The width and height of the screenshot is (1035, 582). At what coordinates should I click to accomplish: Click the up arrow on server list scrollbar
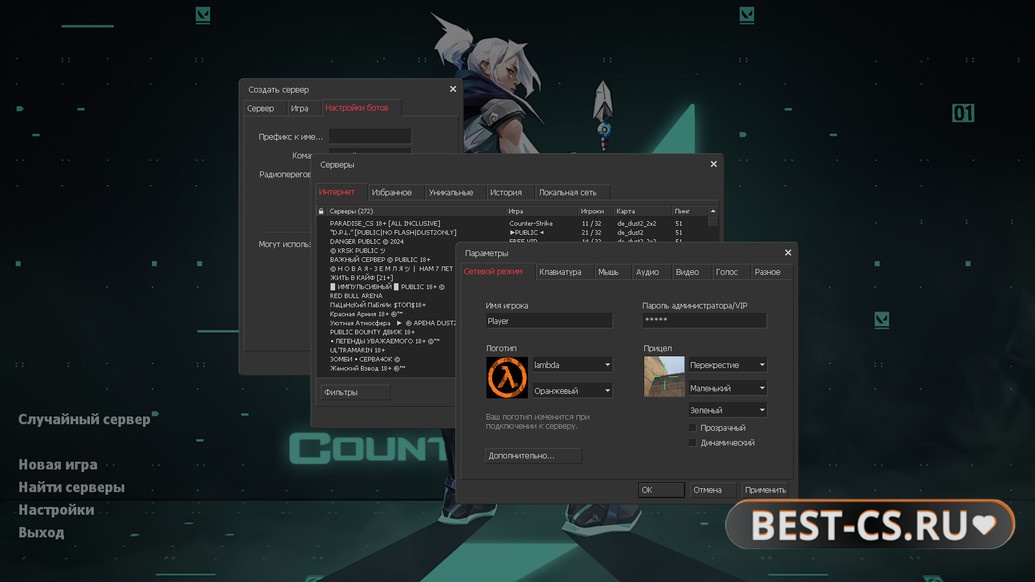pos(713,211)
